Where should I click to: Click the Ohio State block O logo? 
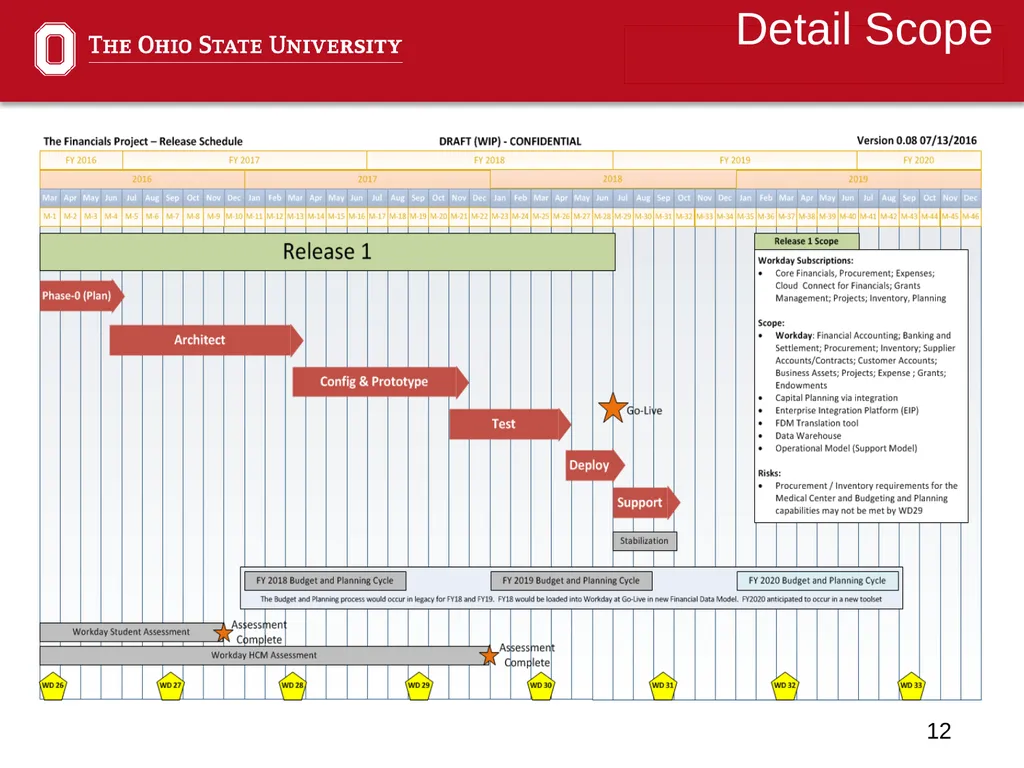[x=55, y=49]
